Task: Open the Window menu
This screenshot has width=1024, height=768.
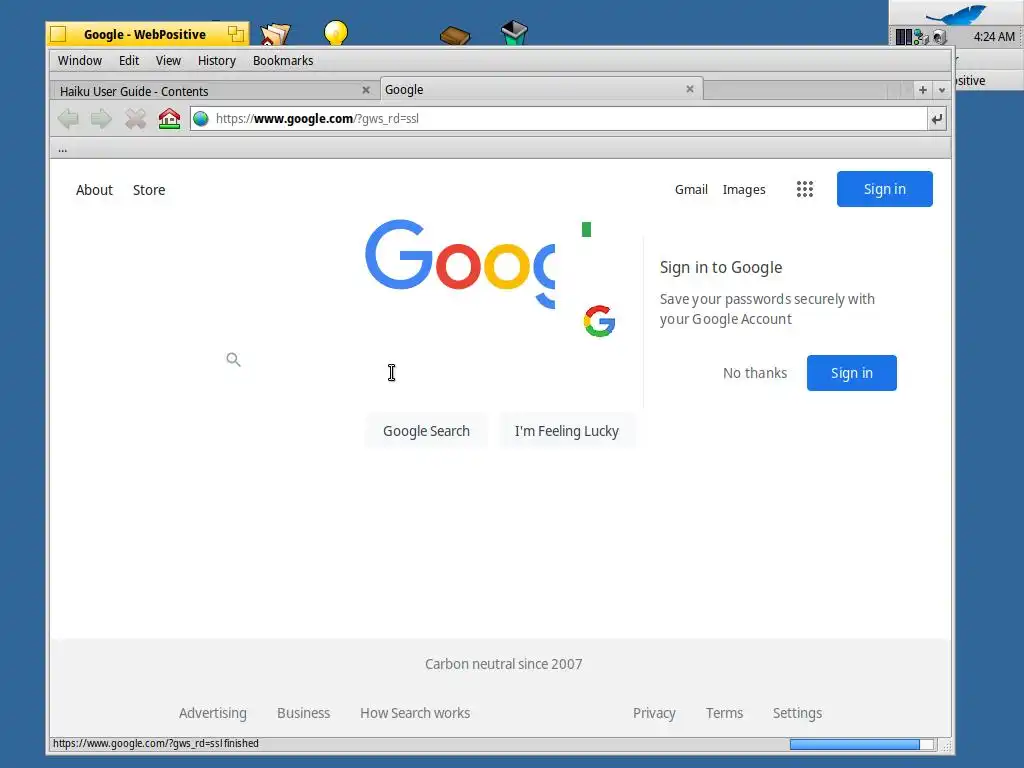Action: point(80,61)
